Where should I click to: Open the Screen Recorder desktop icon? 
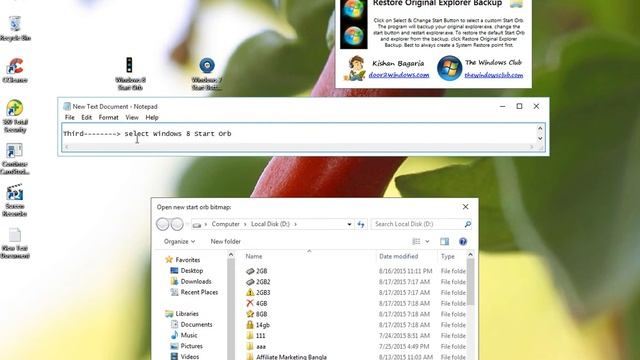click(15, 200)
